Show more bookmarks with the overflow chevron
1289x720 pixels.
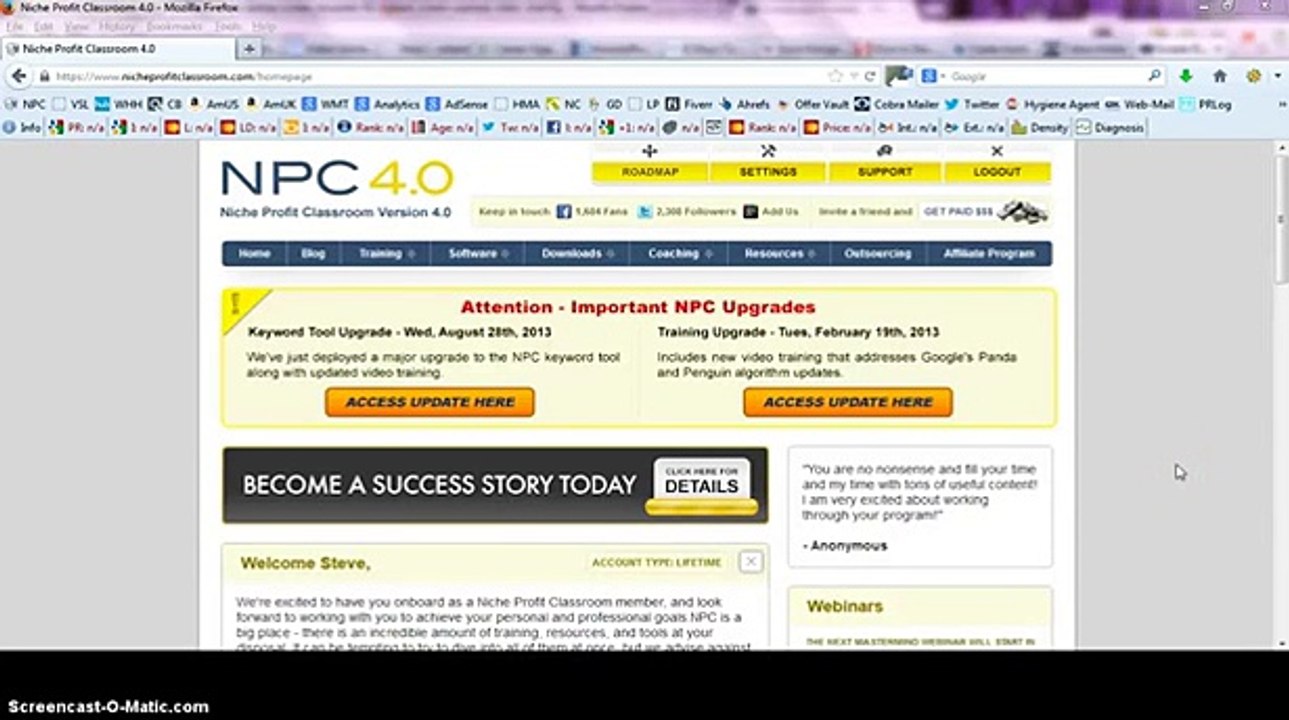pos(1280,104)
